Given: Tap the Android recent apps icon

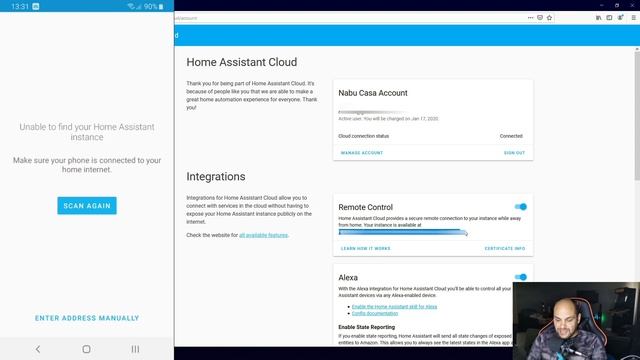Looking at the screenshot, I should [135, 349].
